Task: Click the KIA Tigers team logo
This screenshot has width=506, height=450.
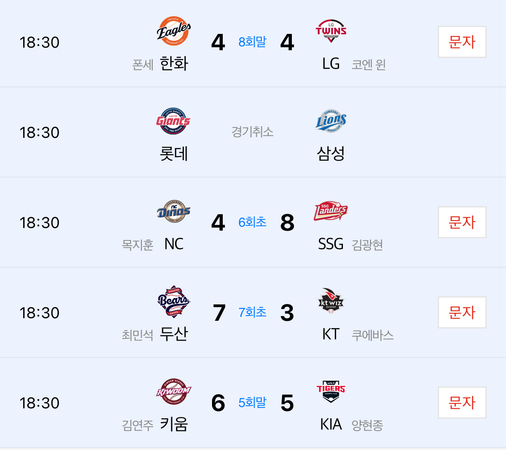Action: [331, 391]
